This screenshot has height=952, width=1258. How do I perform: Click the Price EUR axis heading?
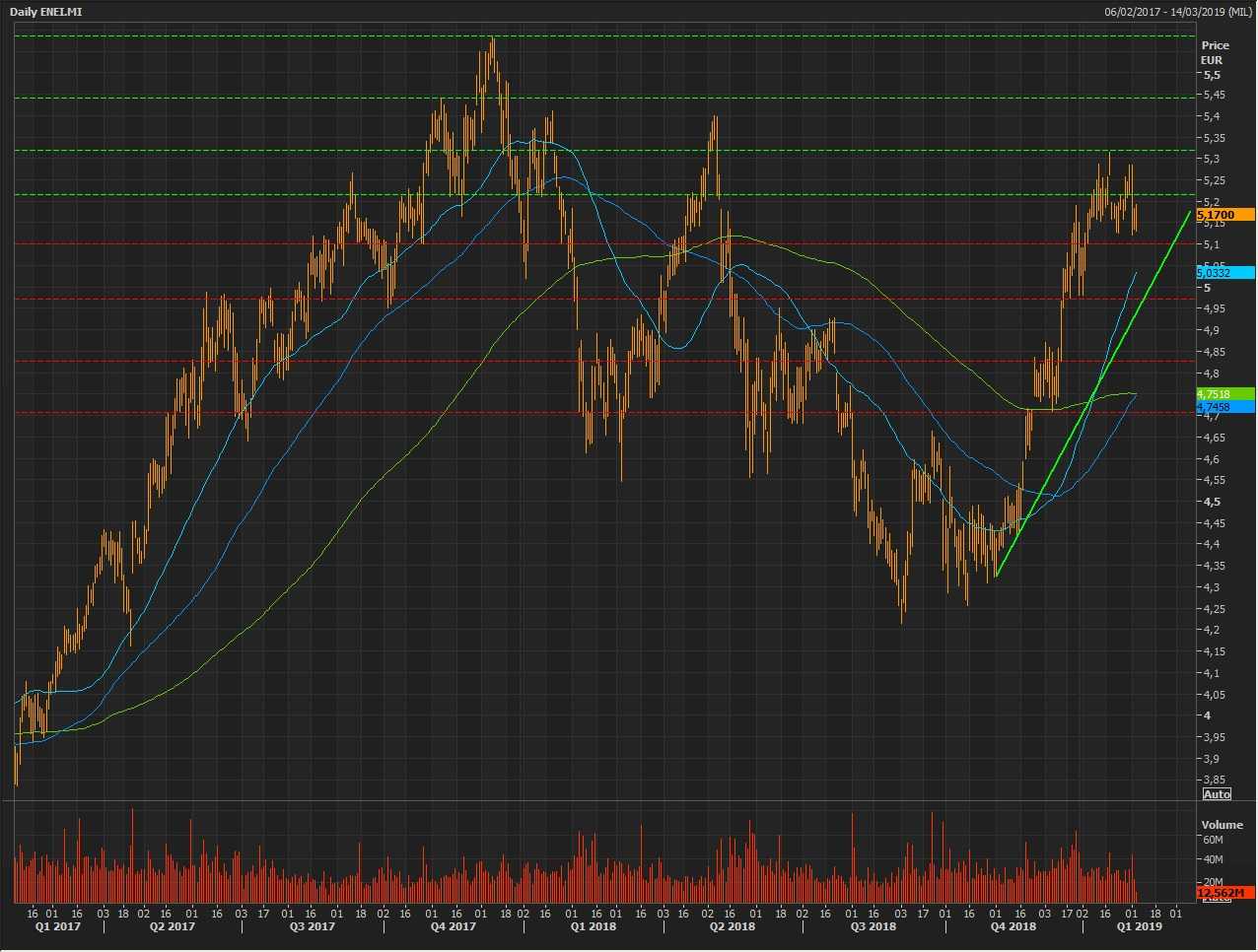[1215, 52]
